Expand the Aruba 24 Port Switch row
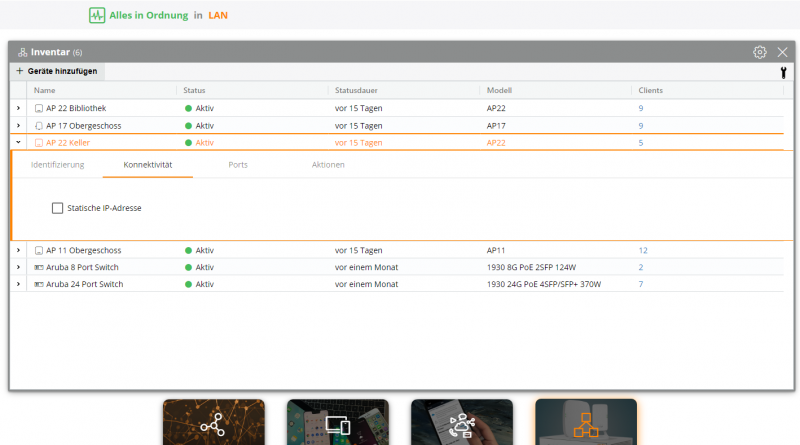The height and width of the screenshot is (445, 800). coord(18,284)
